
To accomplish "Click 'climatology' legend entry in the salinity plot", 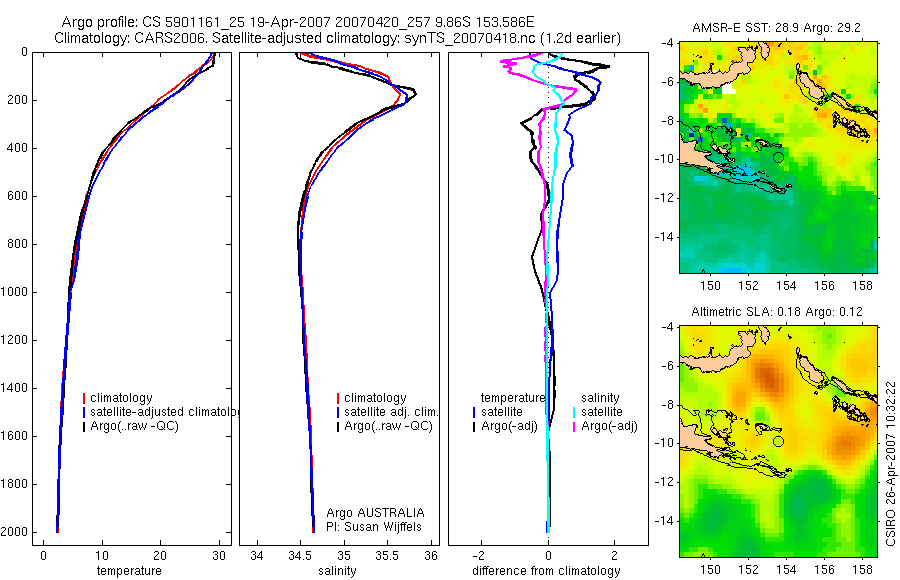I will tap(375, 398).
